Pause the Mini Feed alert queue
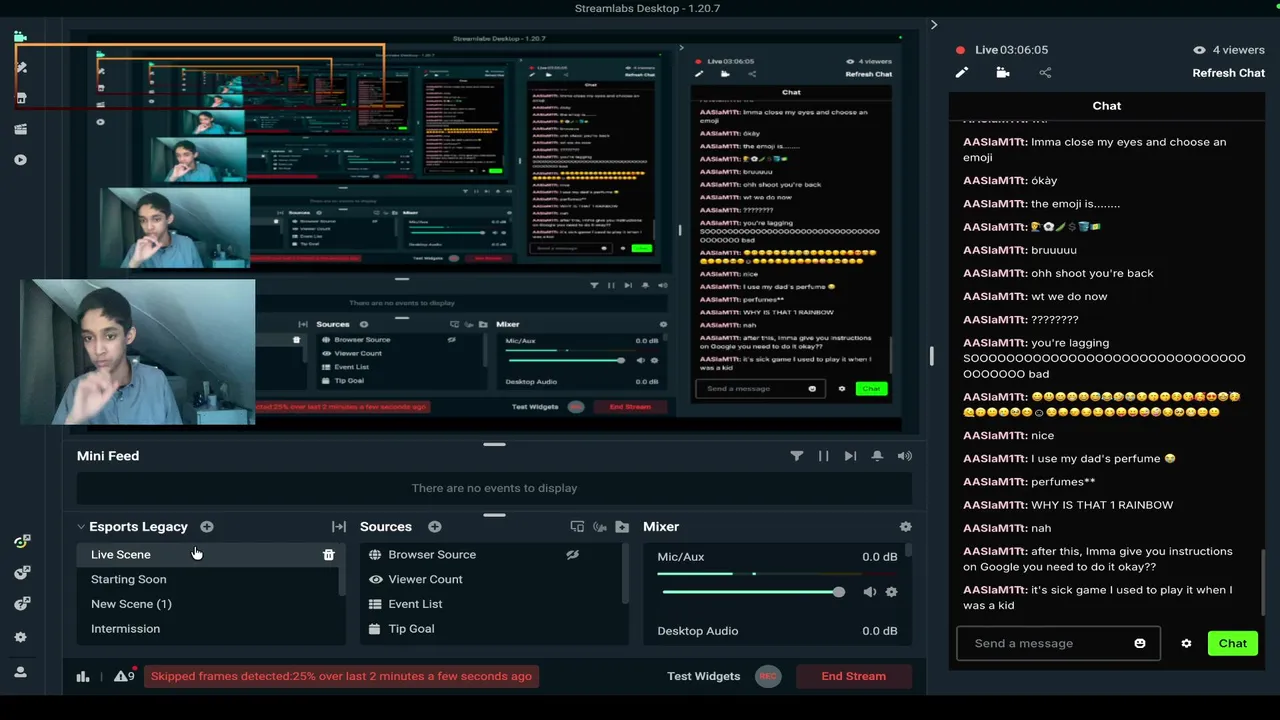 point(823,456)
